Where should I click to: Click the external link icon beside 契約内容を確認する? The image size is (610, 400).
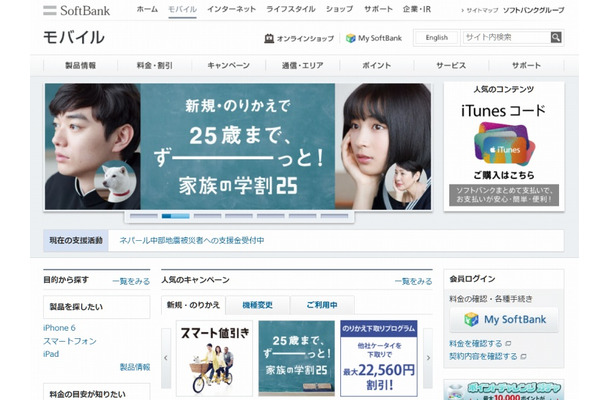[x=524, y=356]
